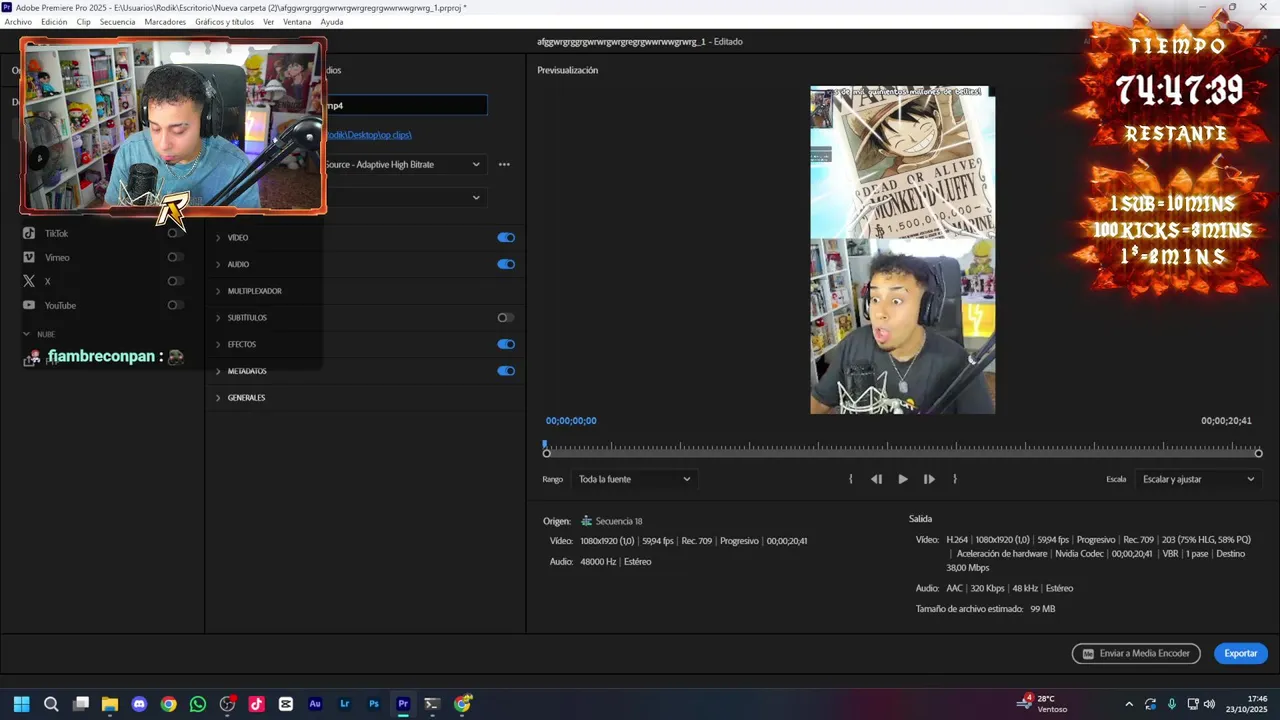
Task: Click the microphone icon in system tray
Action: (x=1171, y=704)
